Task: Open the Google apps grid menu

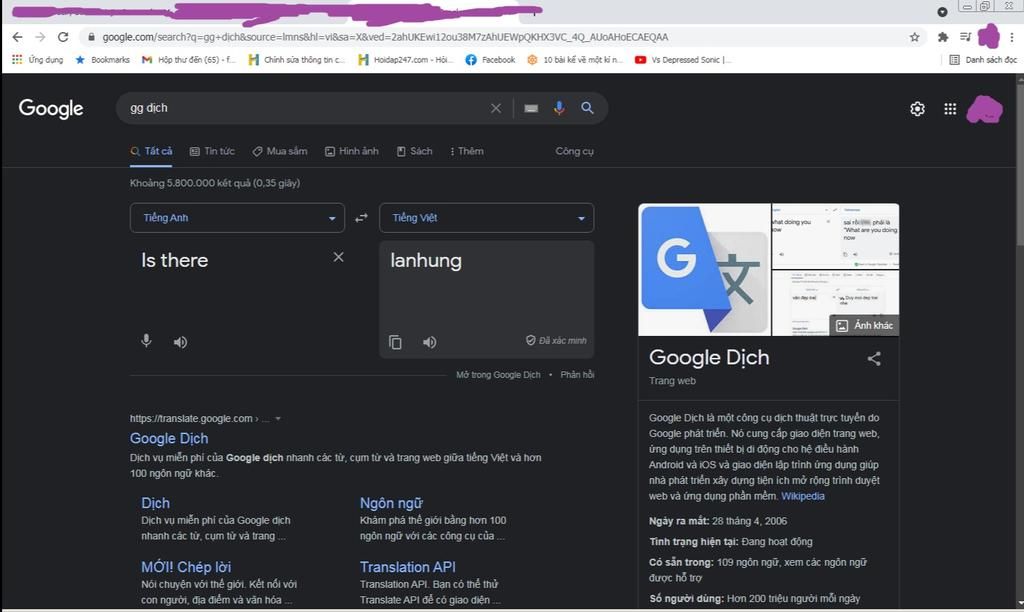Action: (949, 108)
